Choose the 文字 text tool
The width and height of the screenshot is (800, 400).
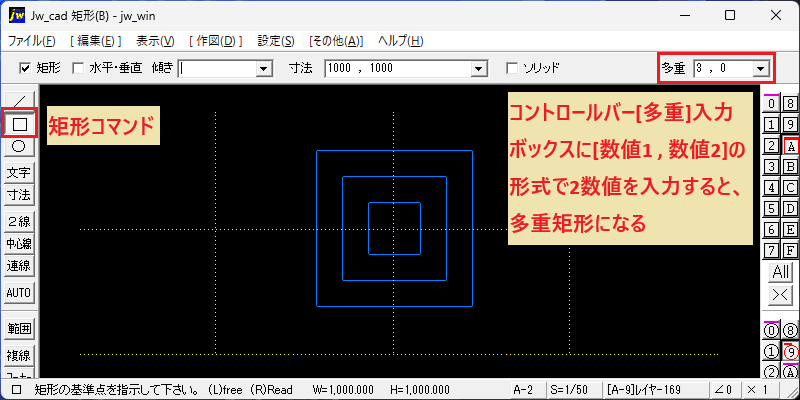(x=19, y=173)
